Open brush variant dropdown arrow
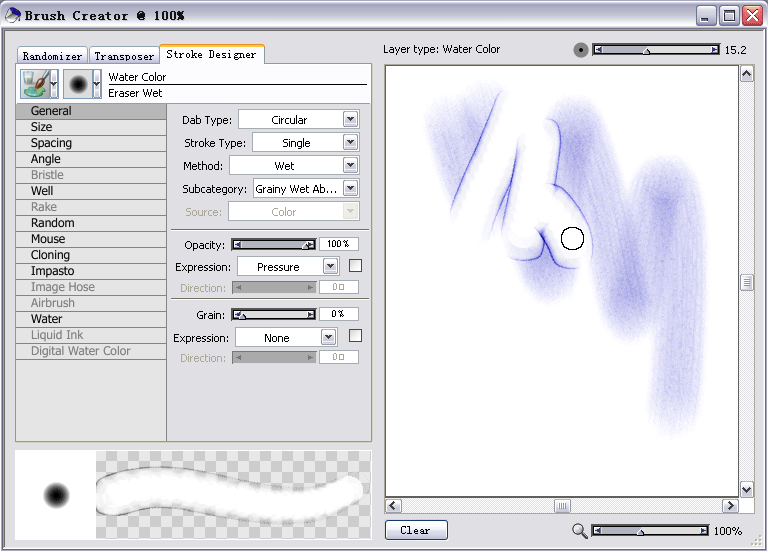 (x=97, y=84)
